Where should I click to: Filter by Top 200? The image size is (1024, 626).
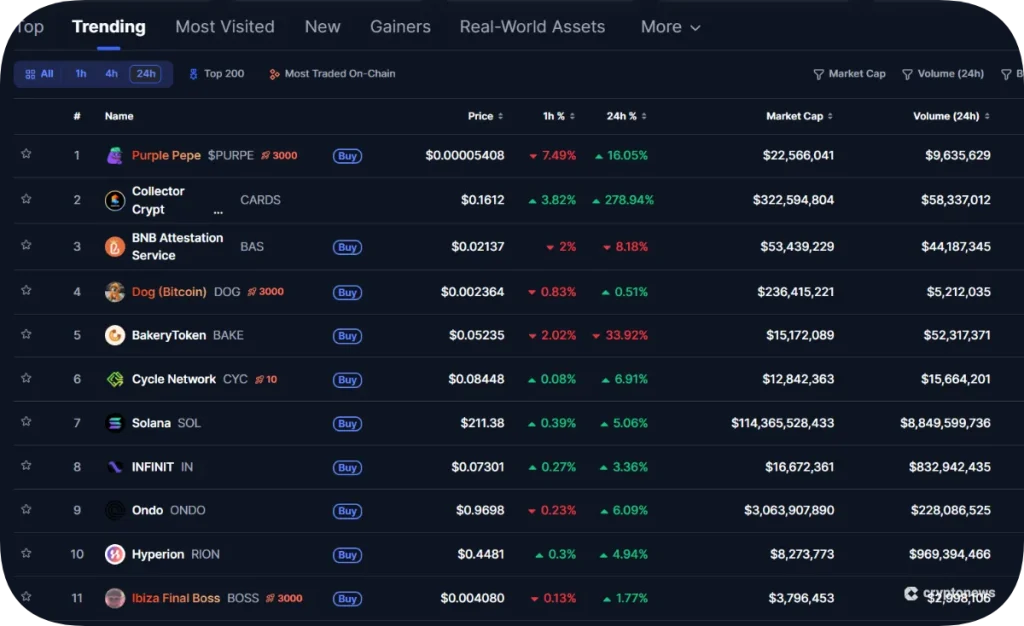click(217, 74)
